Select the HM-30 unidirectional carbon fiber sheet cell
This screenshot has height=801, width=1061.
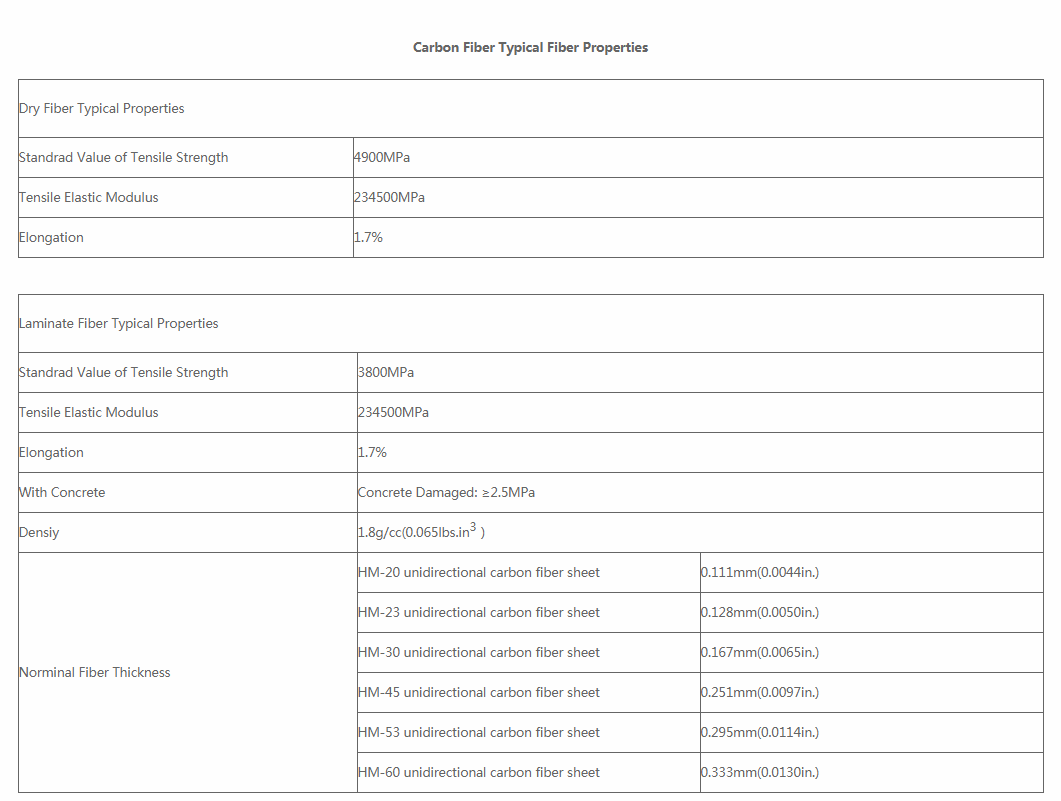coord(478,652)
